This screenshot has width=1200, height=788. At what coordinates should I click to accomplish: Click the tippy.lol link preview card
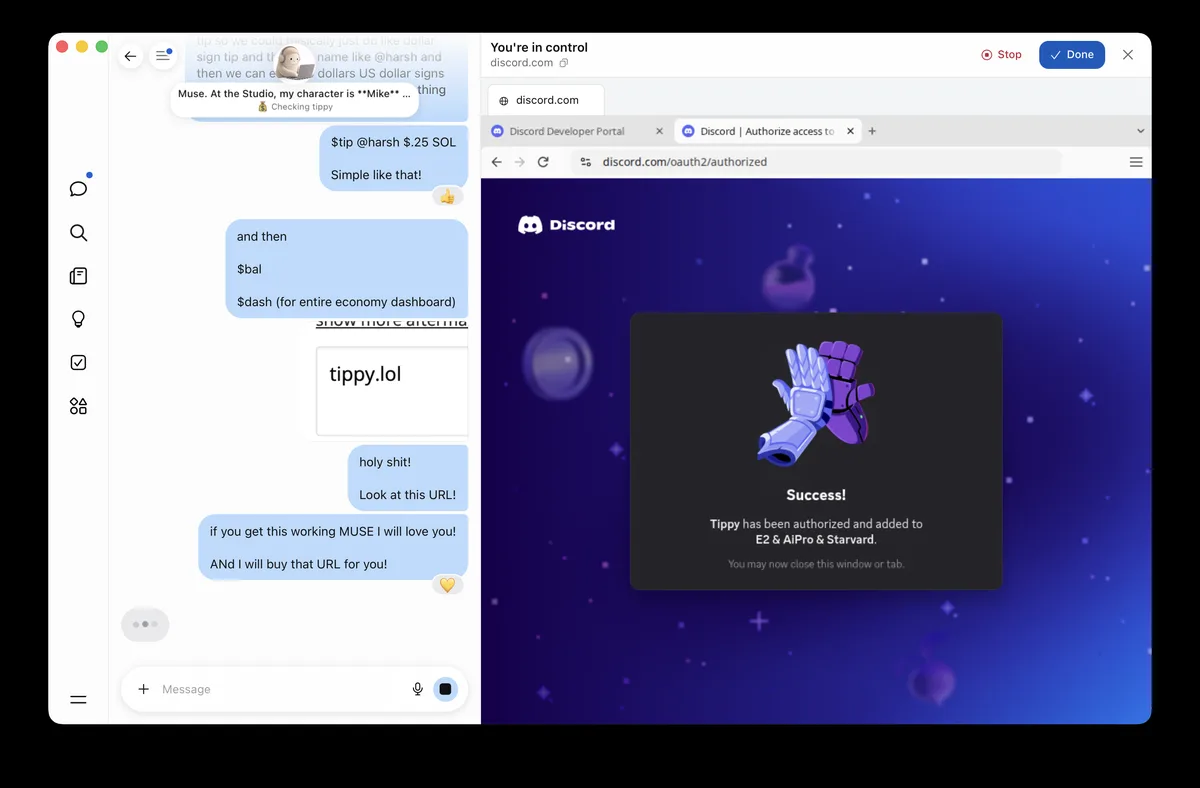point(392,391)
